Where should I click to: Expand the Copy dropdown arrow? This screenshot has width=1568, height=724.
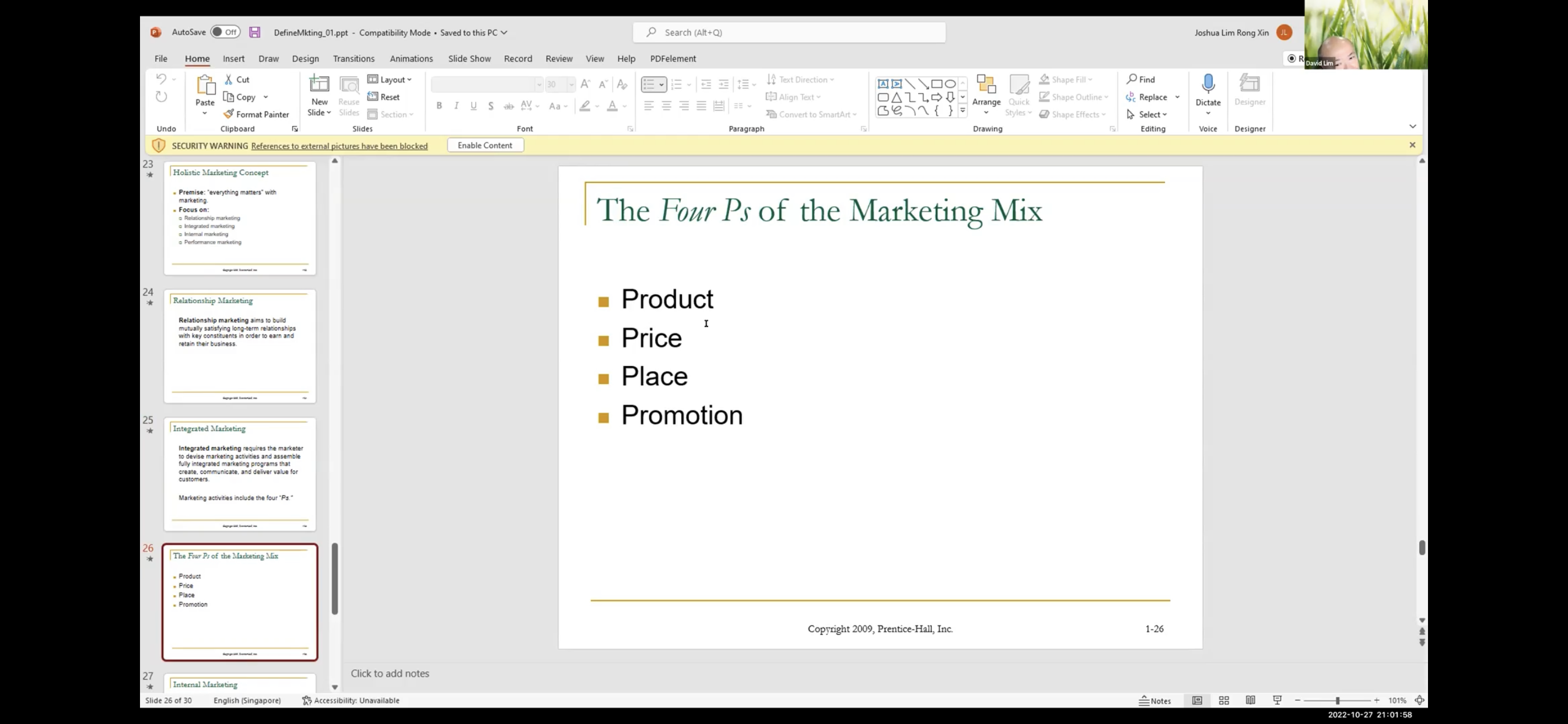pos(265,97)
